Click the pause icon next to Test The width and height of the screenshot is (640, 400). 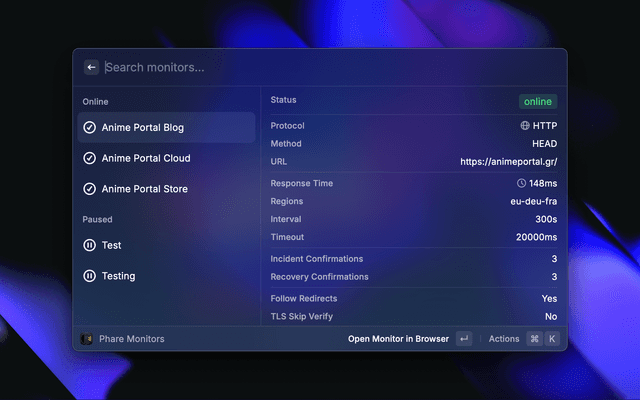90,245
